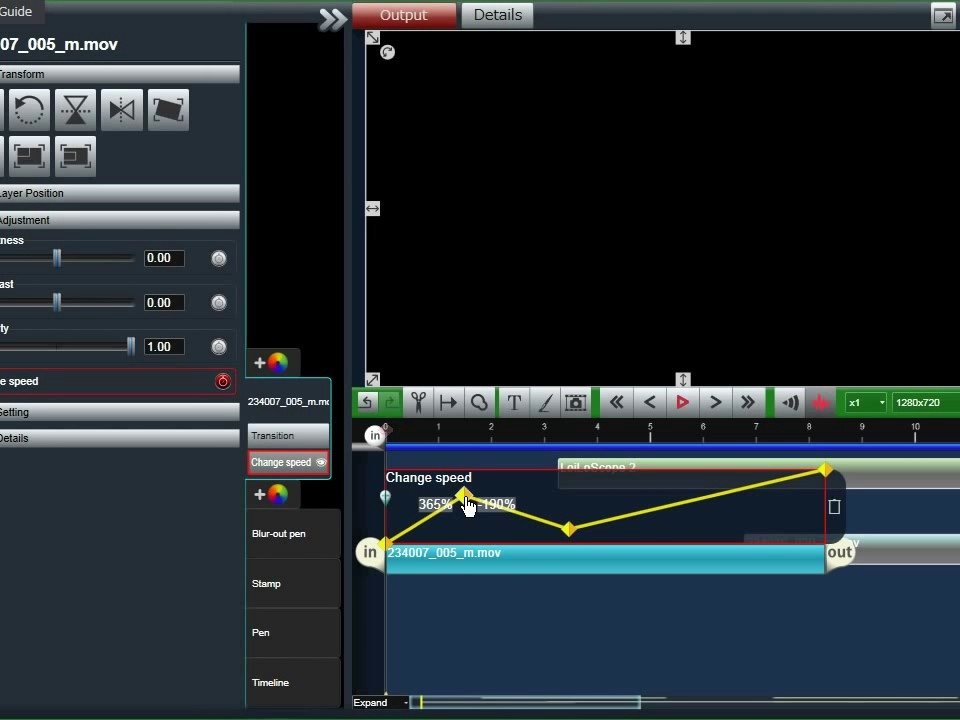This screenshot has height=720, width=960.
Task: Click the preview rotate handle icon
Action: pos(387,53)
